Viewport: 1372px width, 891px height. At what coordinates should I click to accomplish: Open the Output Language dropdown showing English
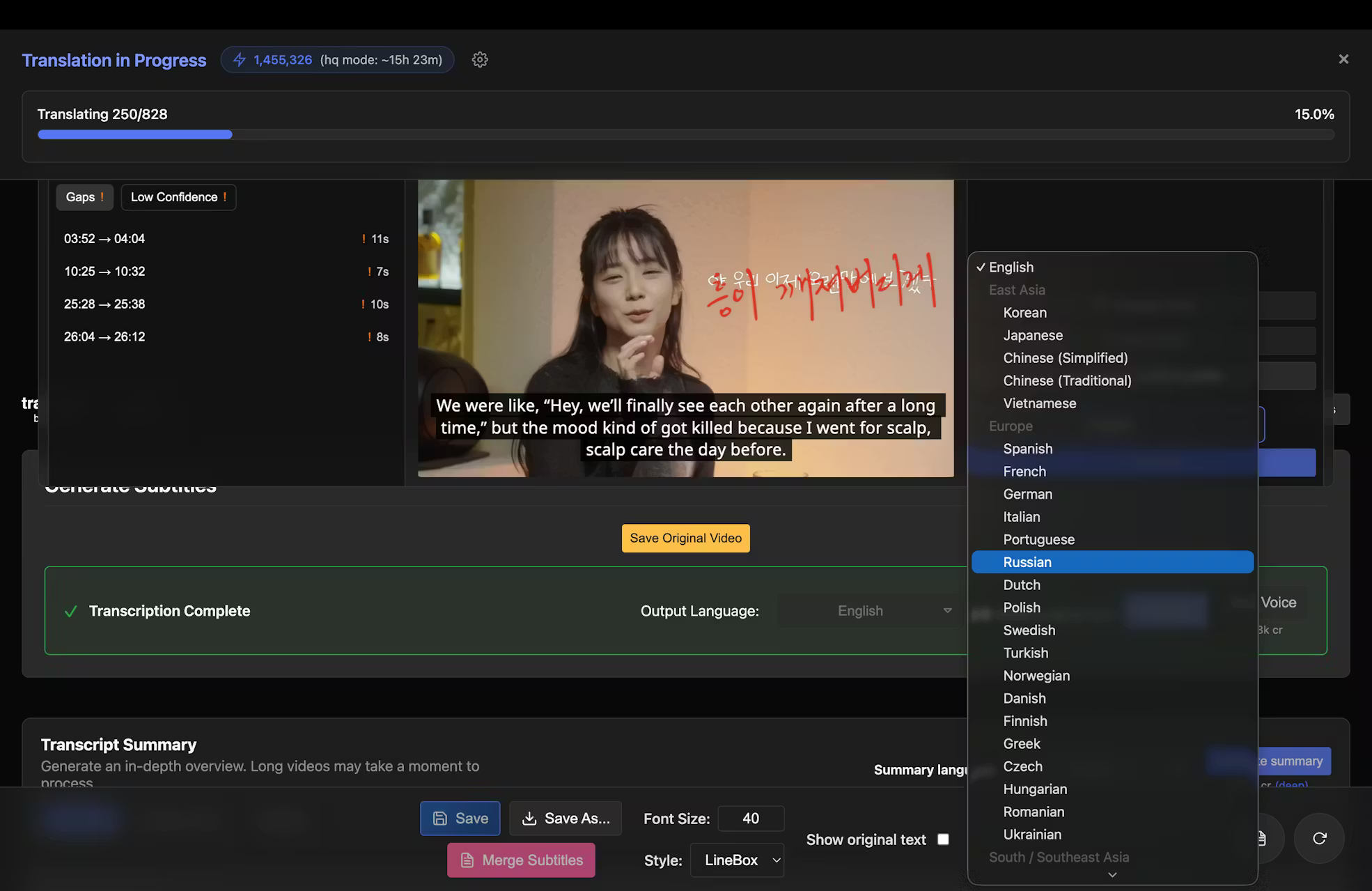[867, 610]
